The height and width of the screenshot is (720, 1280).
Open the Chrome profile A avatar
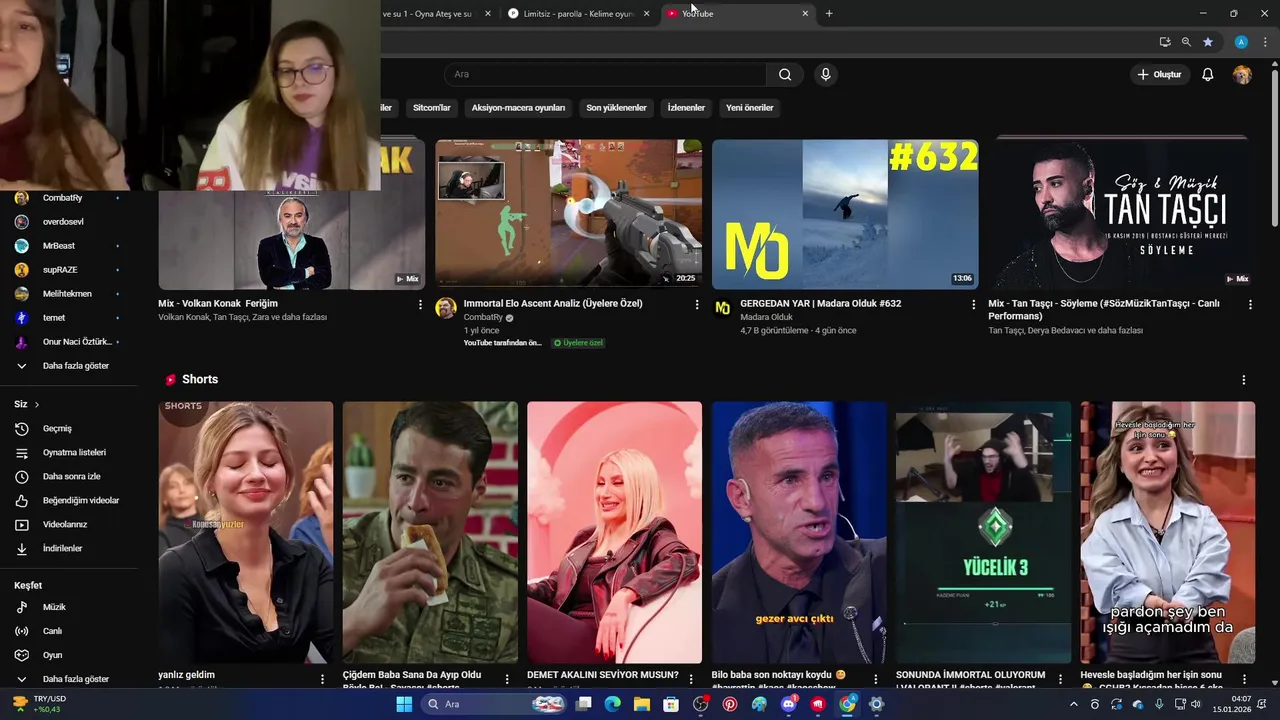click(x=1241, y=42)
